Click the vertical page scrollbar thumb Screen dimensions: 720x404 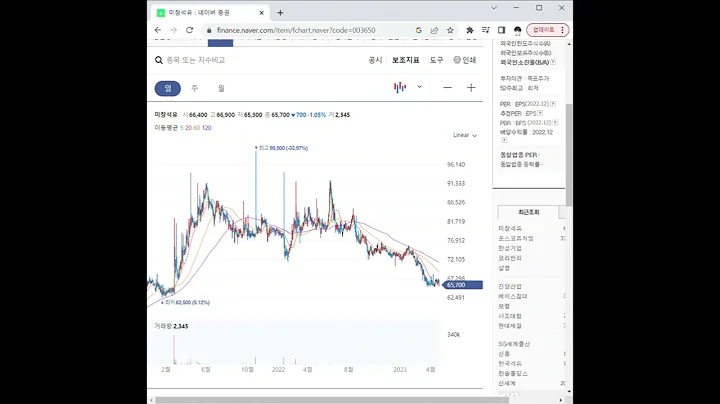[569, 155]
